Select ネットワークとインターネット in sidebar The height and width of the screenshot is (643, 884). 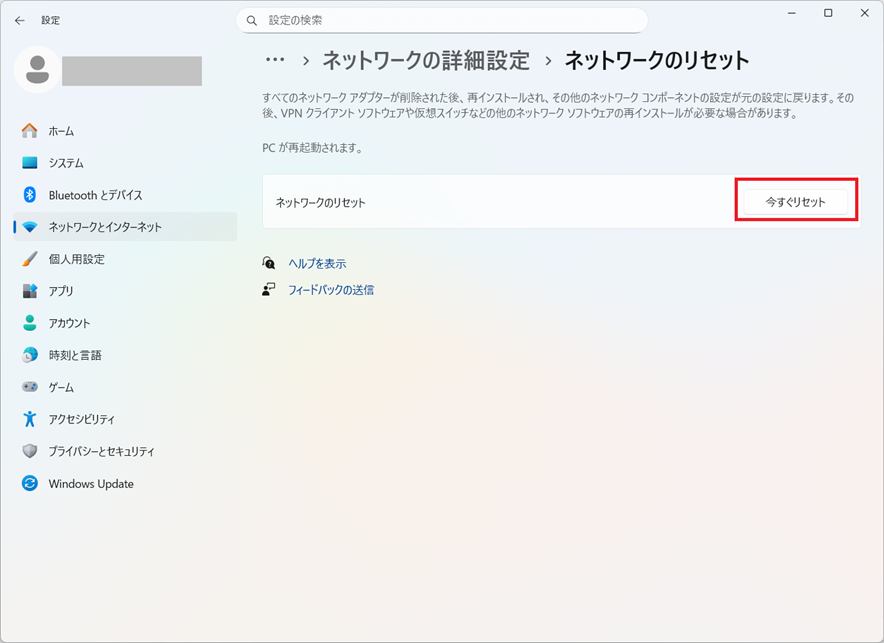[105, 227]
